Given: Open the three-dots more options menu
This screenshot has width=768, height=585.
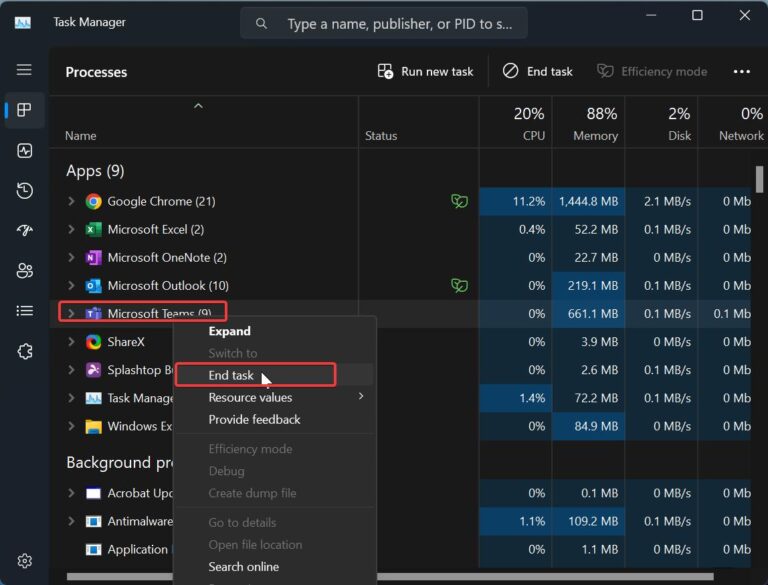Looking at the screenshot, I should pos(742,72).
